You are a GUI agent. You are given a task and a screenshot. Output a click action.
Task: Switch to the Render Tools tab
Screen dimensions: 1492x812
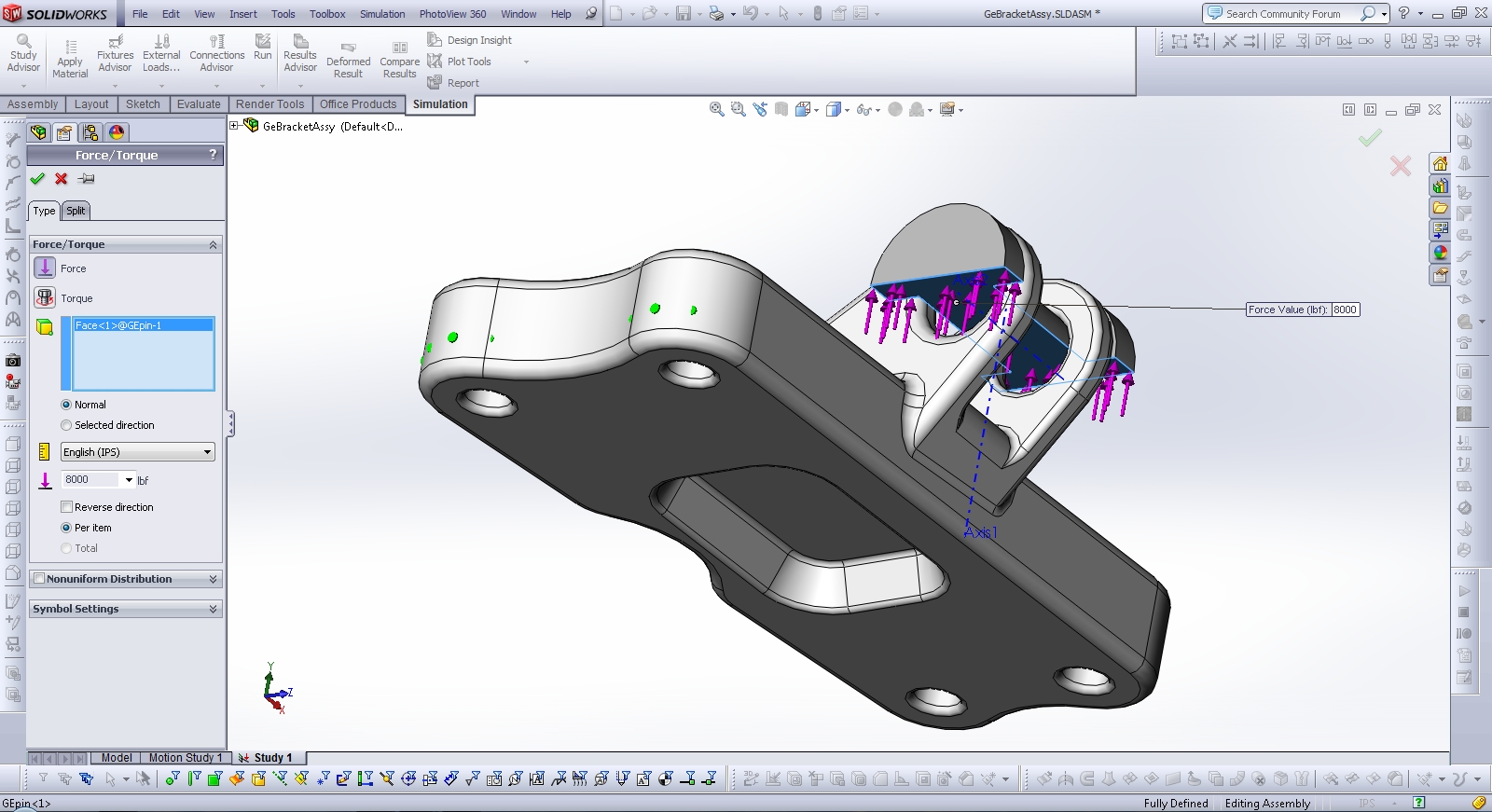pyautogui.click(x=269, y=104)
